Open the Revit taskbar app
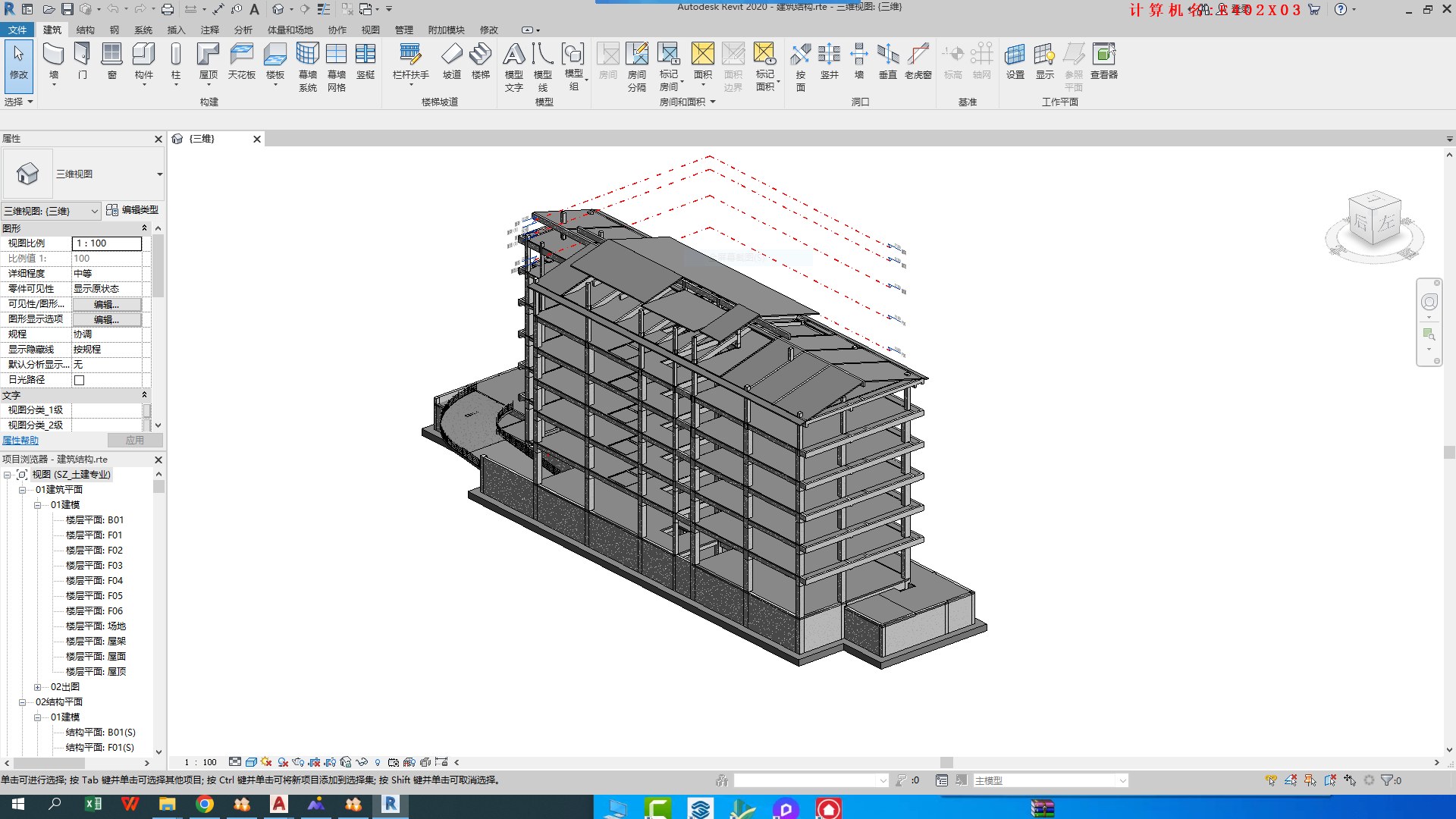Screen dimensions: 1456x819 [x=391, y=805]
